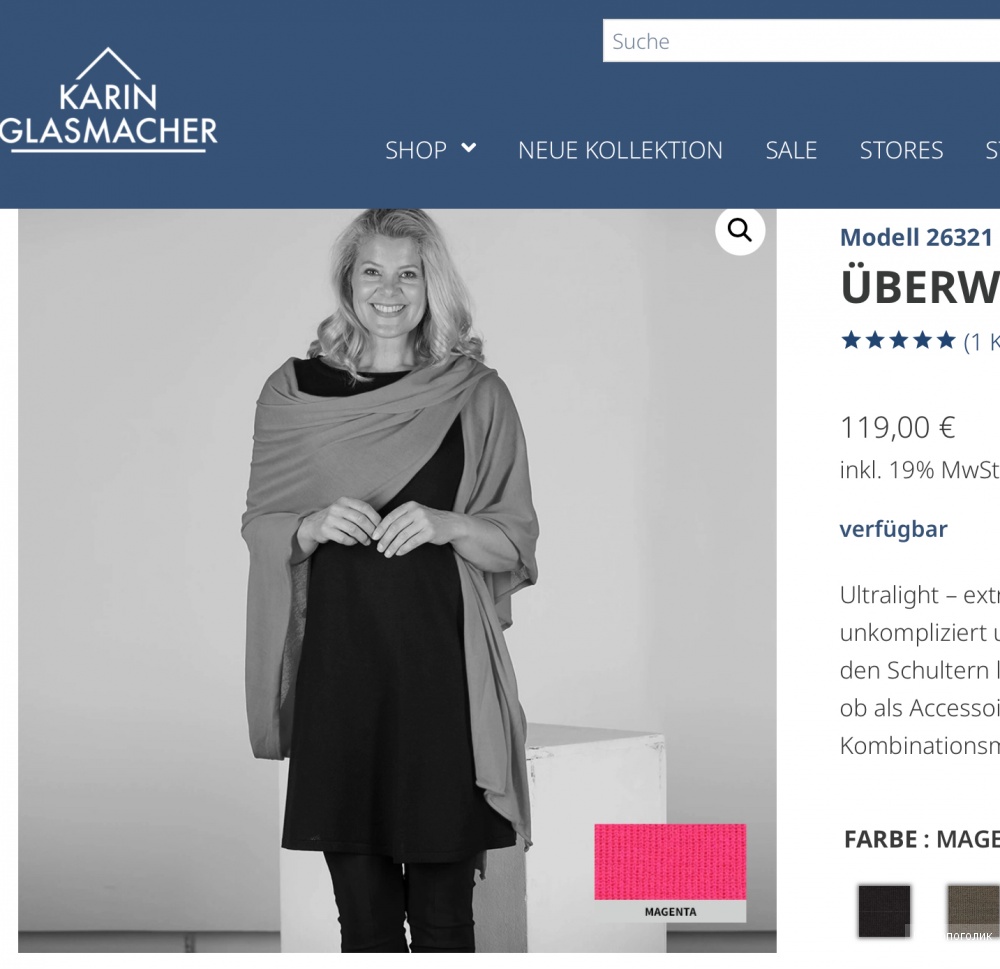1000x969 pixels.
Task: Go to NEUE KOLLEKTION menu
Action: coord(620,150)
